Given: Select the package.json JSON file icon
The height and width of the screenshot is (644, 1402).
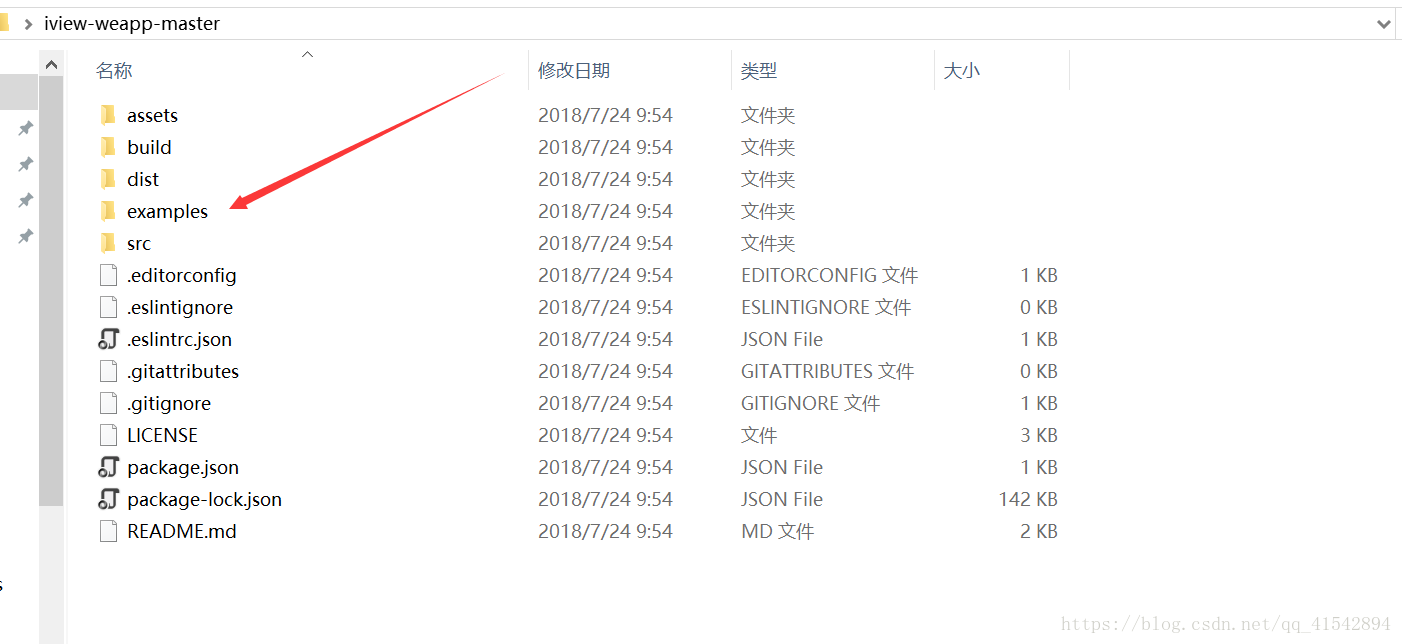Looking at the screenshot, I should point(108,467).
